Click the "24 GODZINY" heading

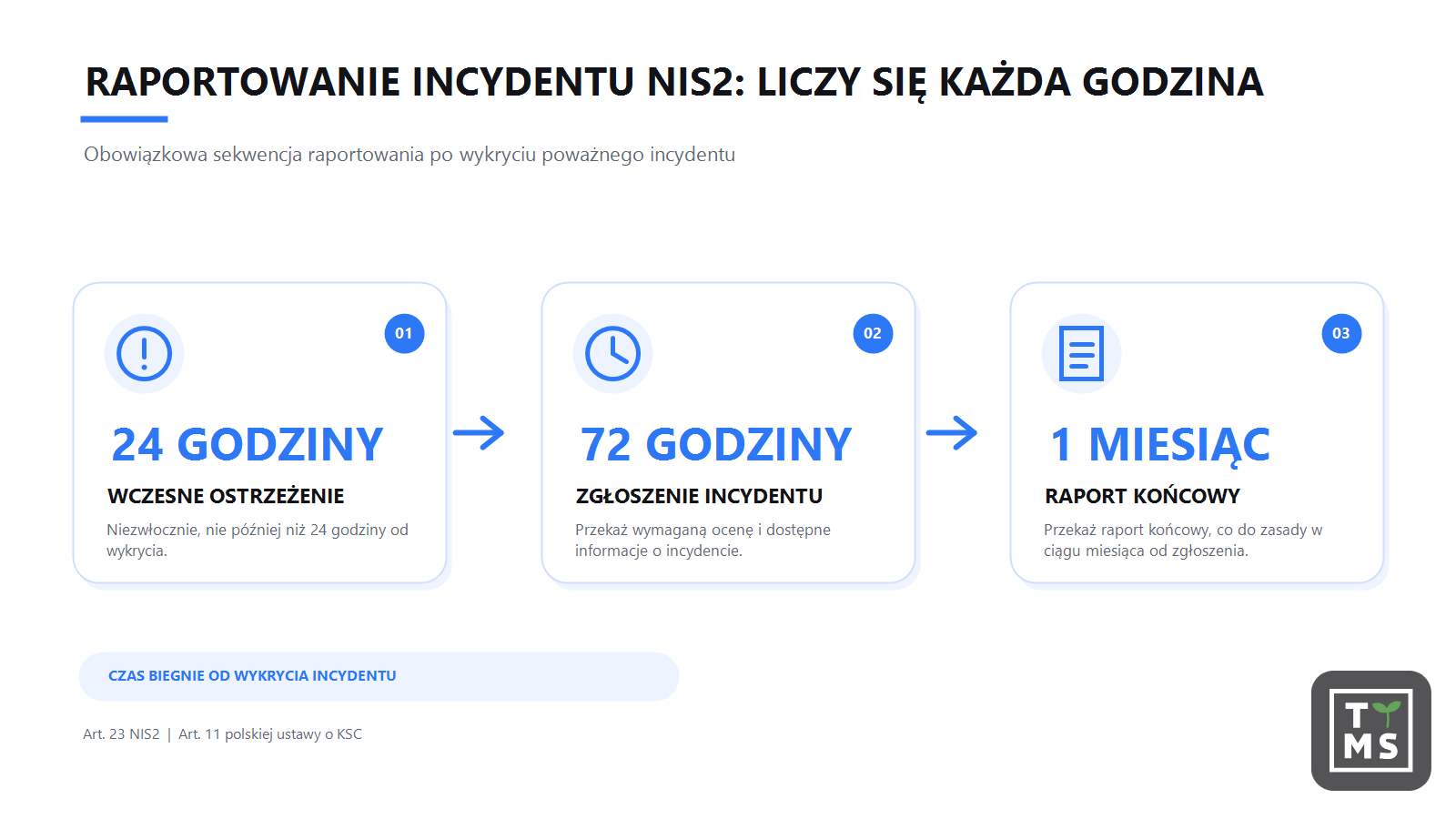coord(248,445)
